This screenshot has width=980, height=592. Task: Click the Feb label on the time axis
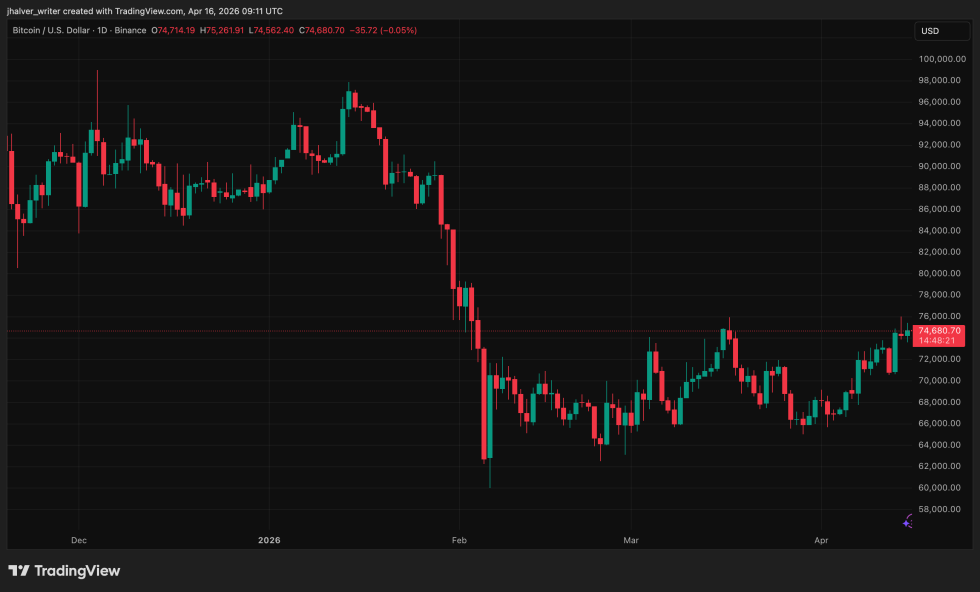458,540
